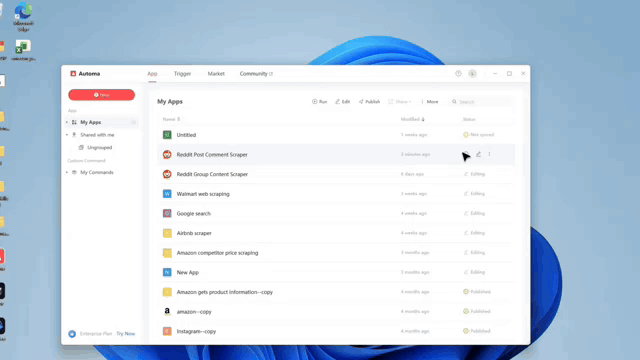The width and height of the screenshot is (640, 360).
Task: Click the Not synced status of Untitled
Action: 478,135
